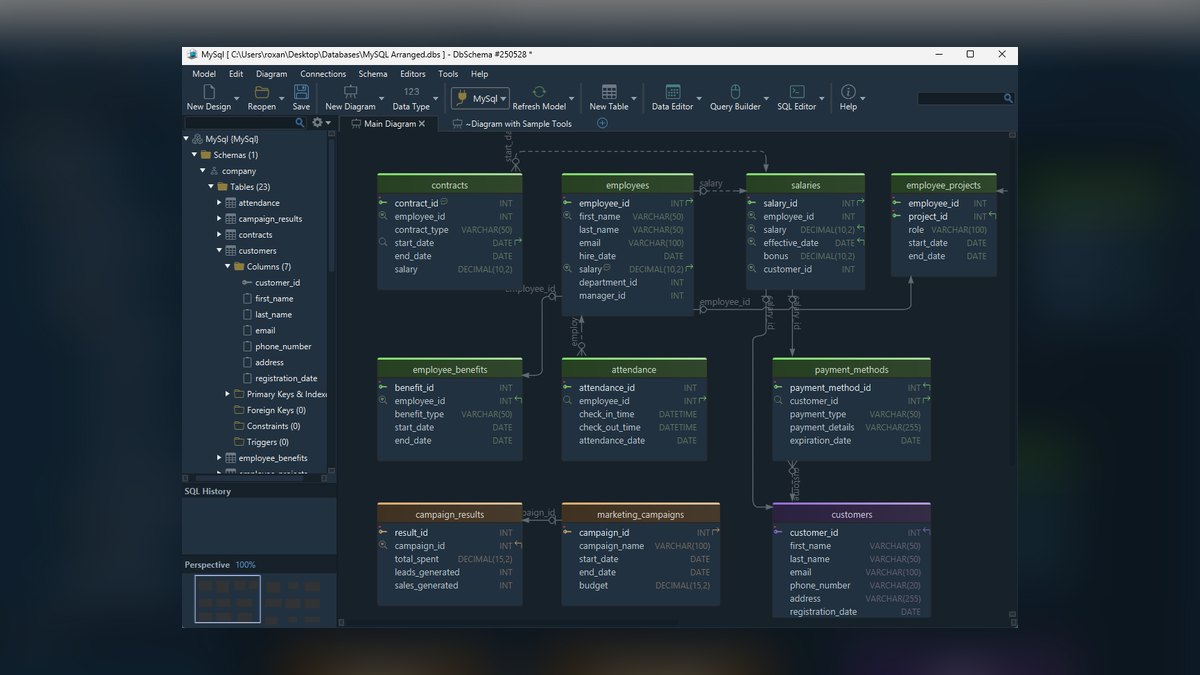Close the Main Diagram tab with its X

[422, 124]
